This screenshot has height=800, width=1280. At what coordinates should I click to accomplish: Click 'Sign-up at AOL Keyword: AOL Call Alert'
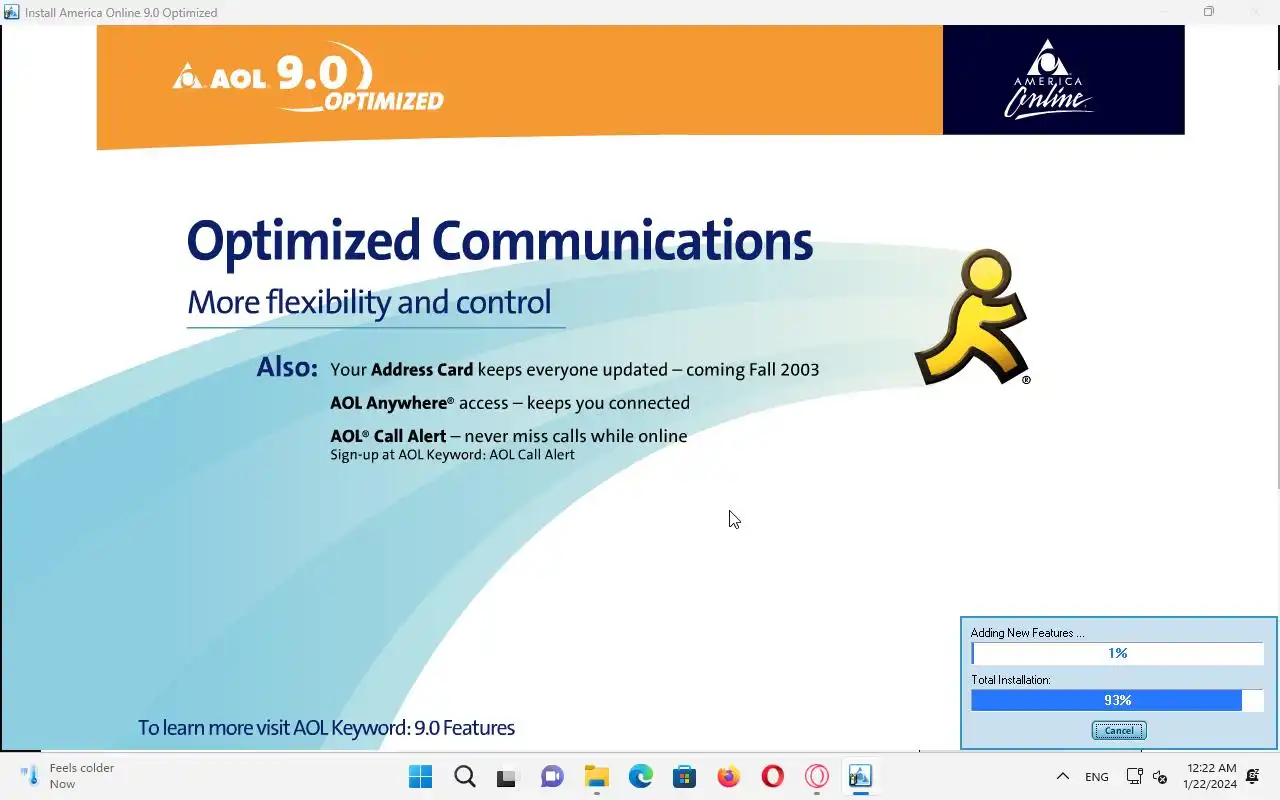click(452, 455)
